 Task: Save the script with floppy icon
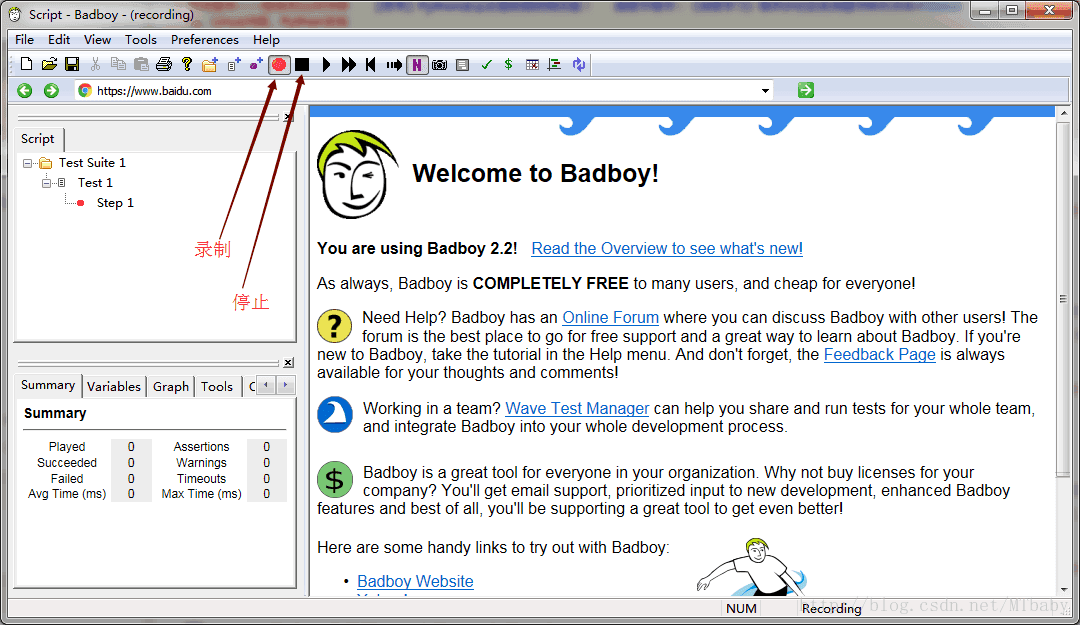click(72, 64)
